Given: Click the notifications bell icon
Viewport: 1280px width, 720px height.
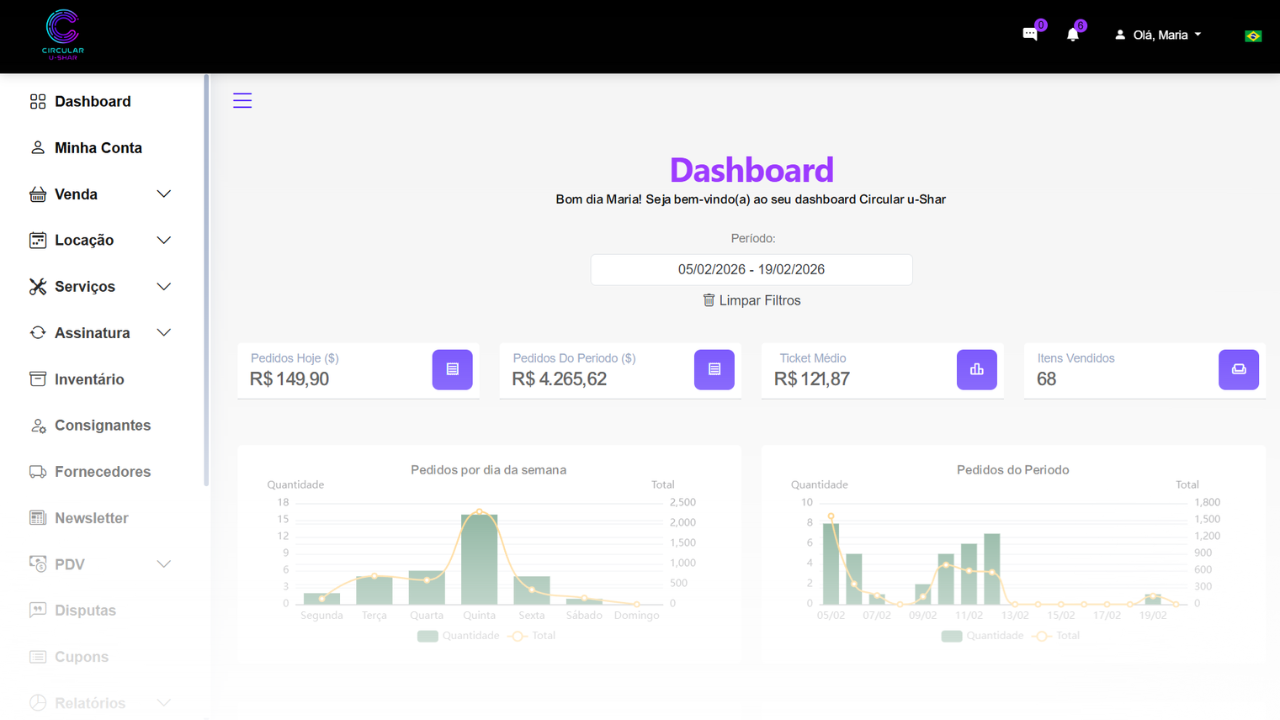Looking at the screenshot, I should coord(1071,34).
